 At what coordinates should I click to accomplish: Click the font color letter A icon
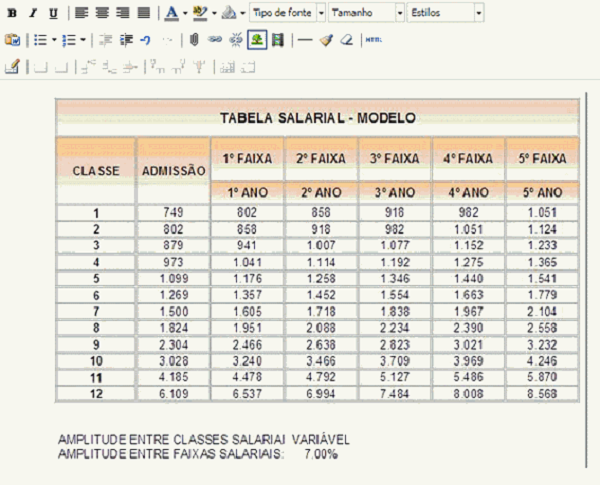click(171, 13)
